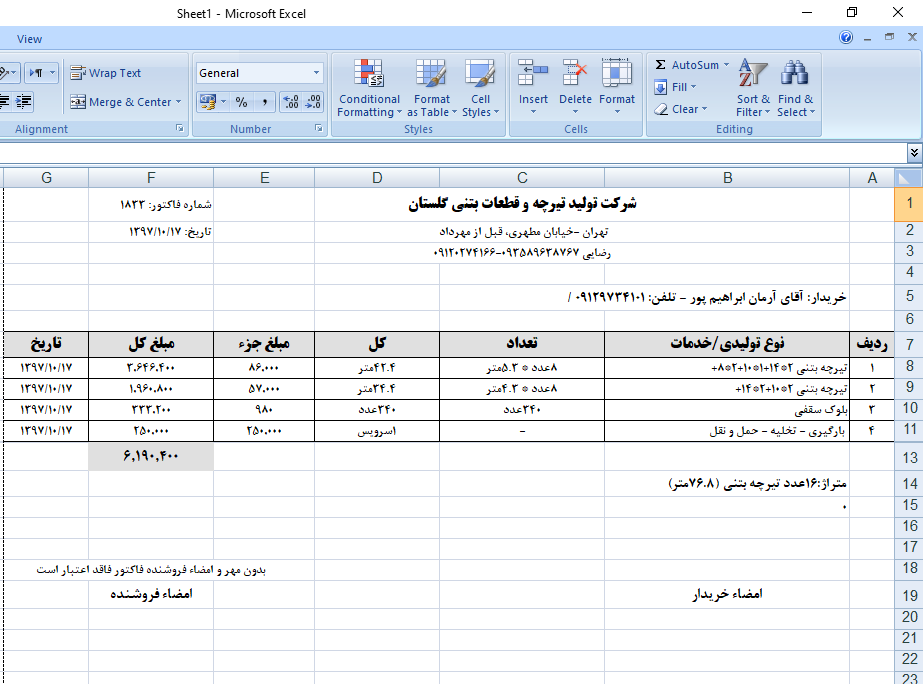Select column C header
923x684 pixels.
pos(522,178)
